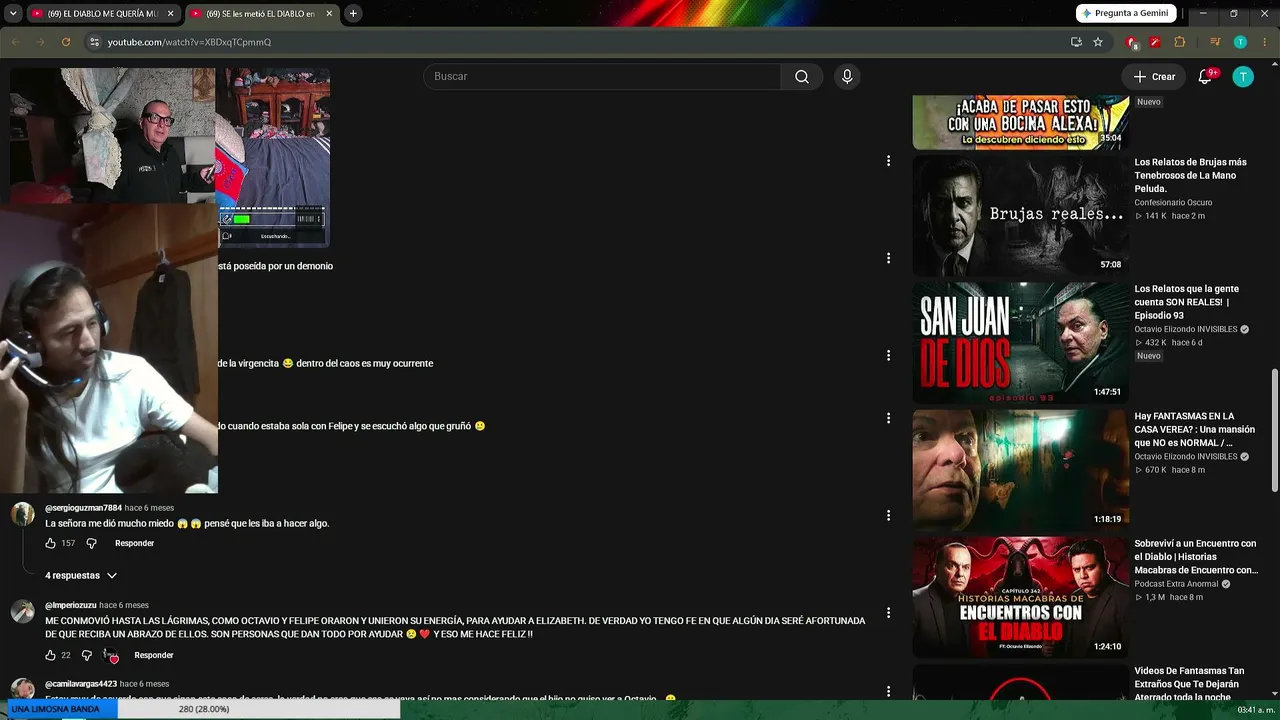Open options for the 'poseída por un demonio' comment
The height and width of the screenshot is (720, 1280).
888,258
